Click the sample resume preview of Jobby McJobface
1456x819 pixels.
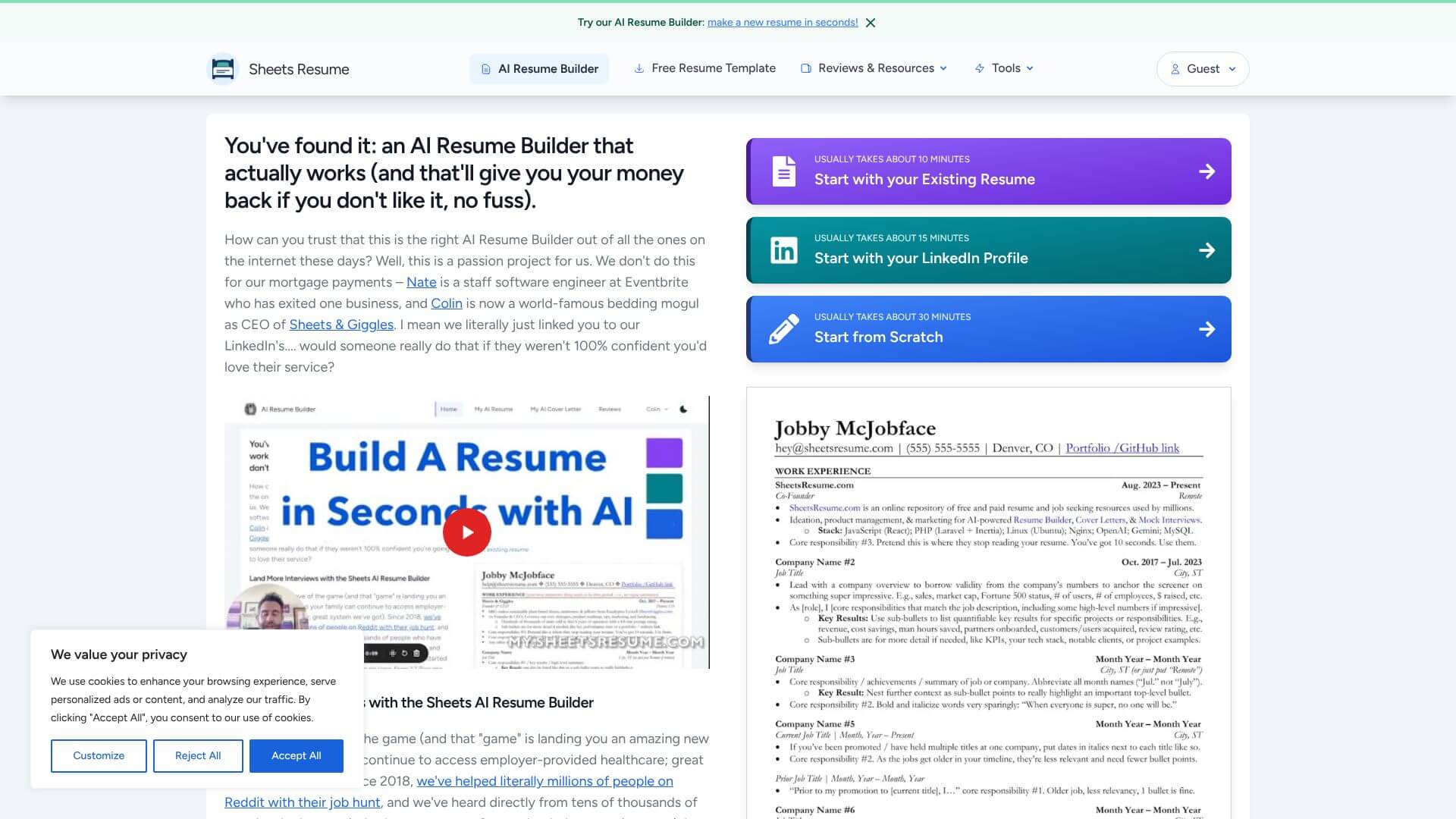tap(988, 603)
